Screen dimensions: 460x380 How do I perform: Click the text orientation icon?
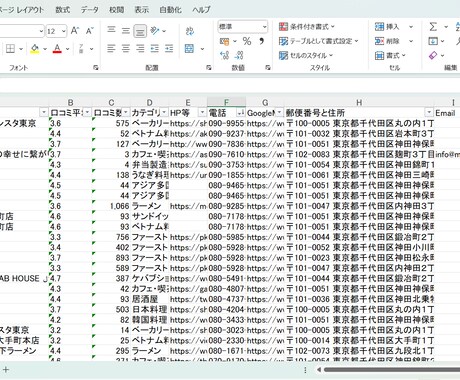155,31
